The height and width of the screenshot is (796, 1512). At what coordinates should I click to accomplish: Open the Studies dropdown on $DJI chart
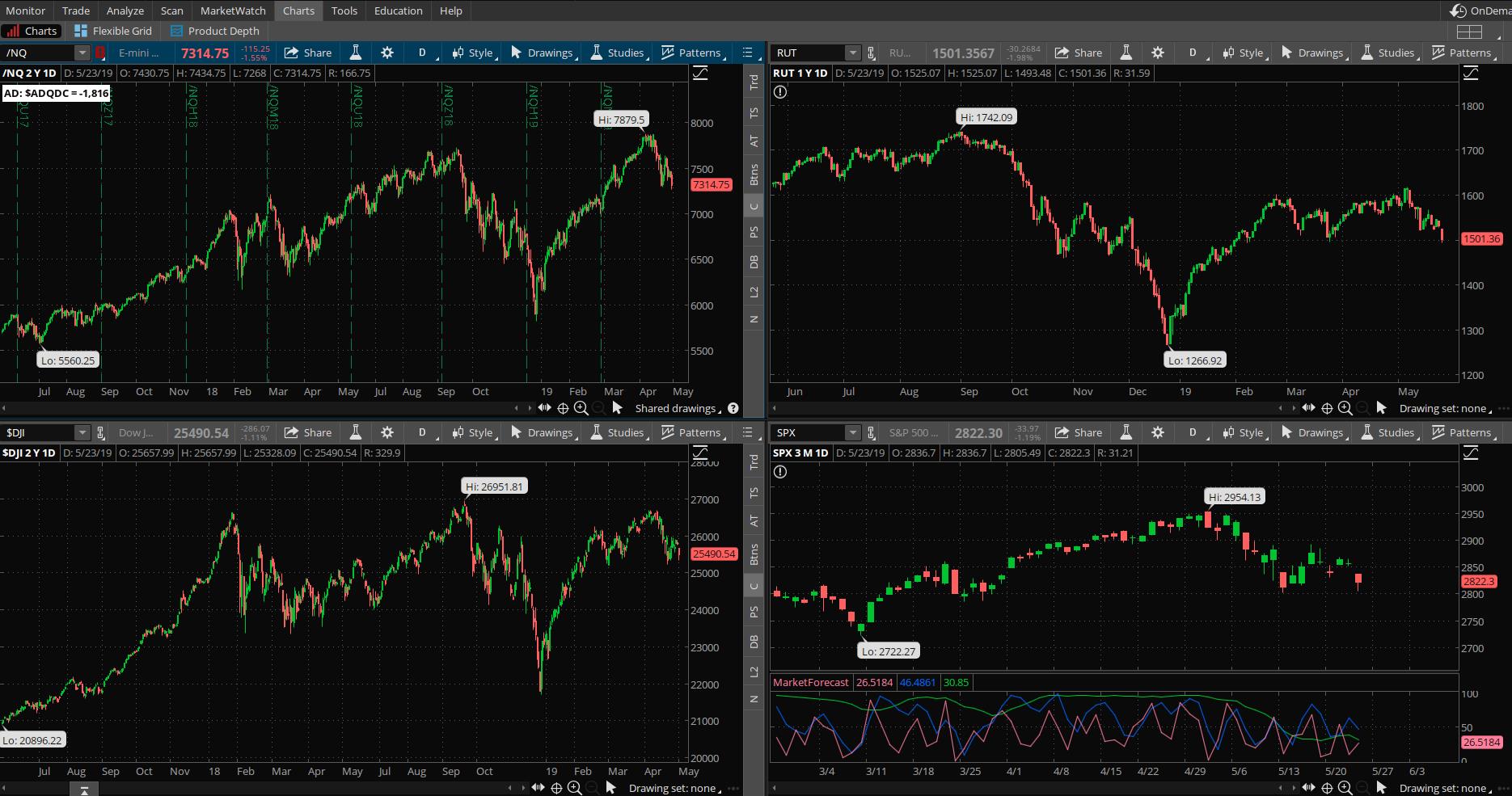[619, 432]
